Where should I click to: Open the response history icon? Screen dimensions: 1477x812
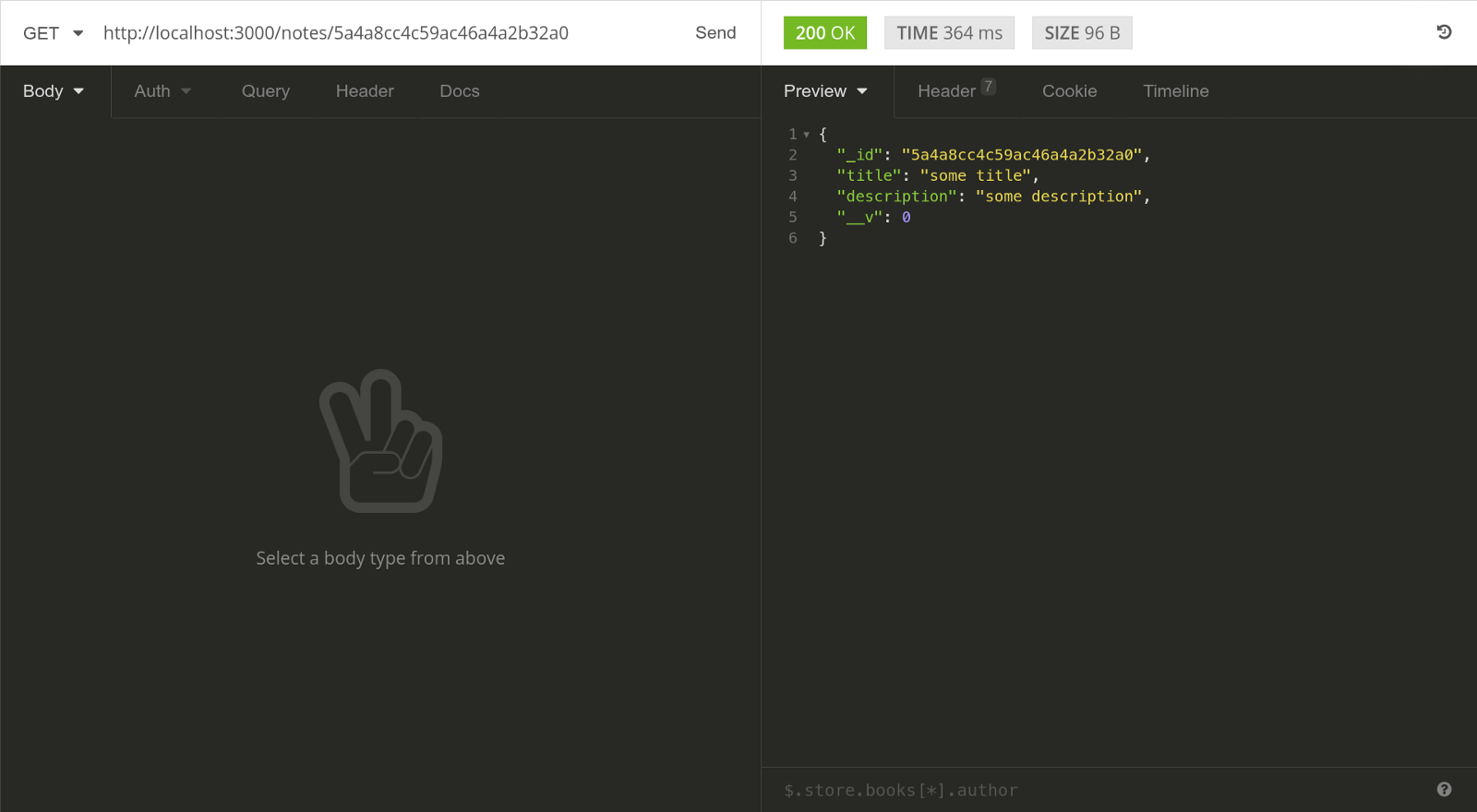click(x=1445, y=32)
